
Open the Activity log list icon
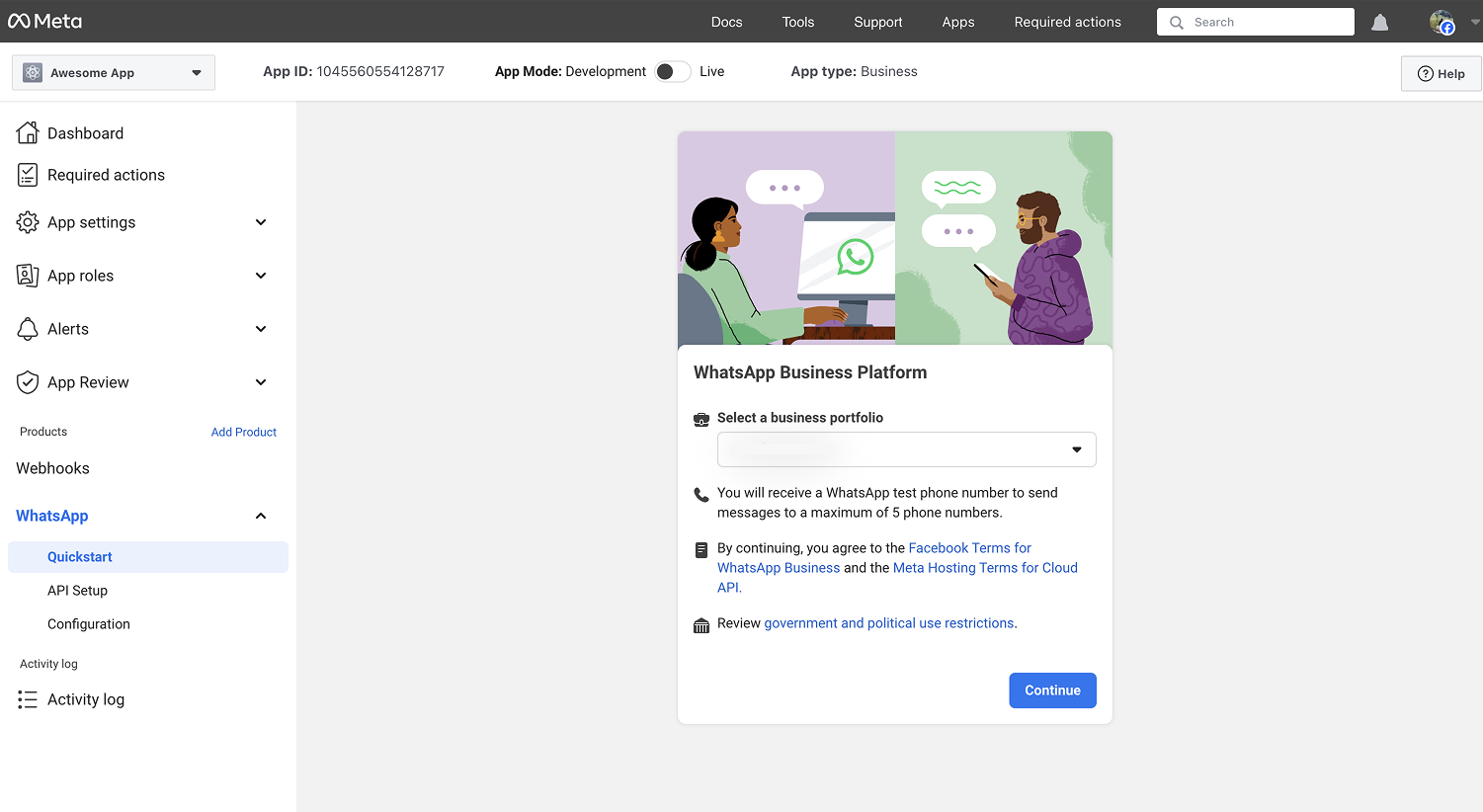point(28,698)
